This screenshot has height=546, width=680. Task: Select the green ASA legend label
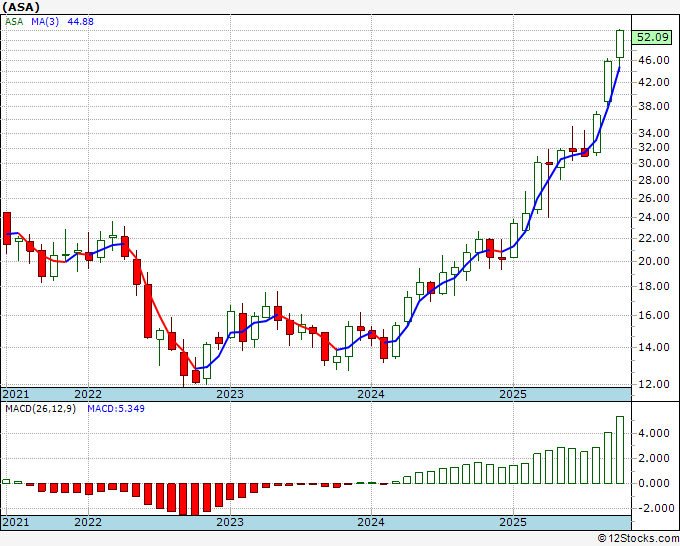click(x=14, y=22)
